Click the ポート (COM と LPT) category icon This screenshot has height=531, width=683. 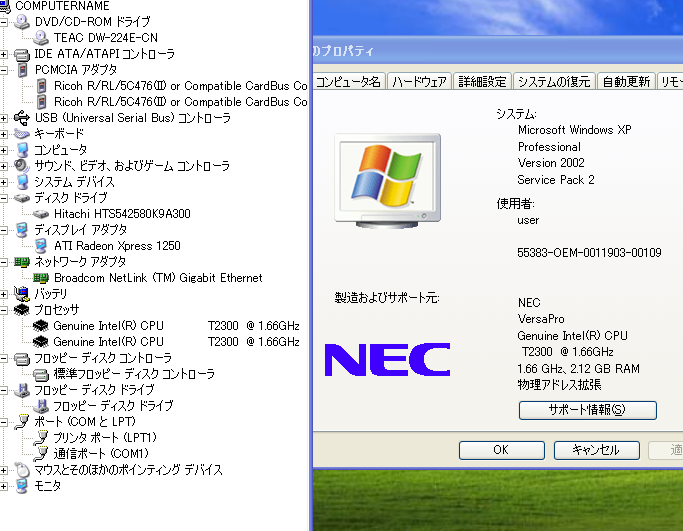[22, 422]
